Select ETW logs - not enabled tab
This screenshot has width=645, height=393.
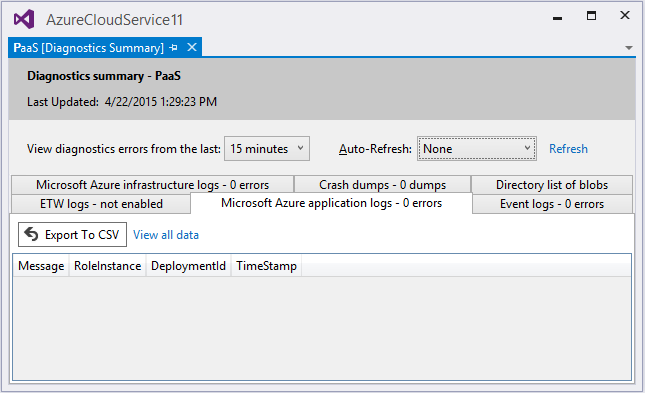(x=101, y=204)
